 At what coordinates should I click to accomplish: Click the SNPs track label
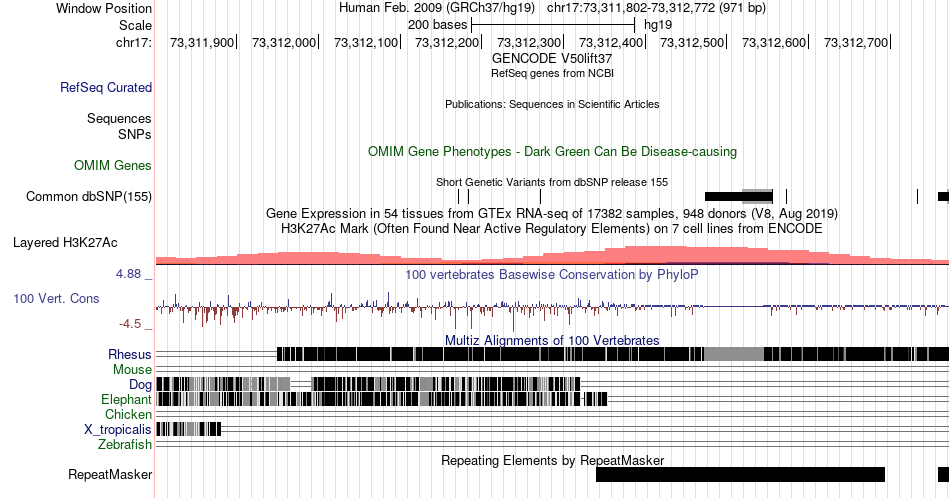point(135,134)
